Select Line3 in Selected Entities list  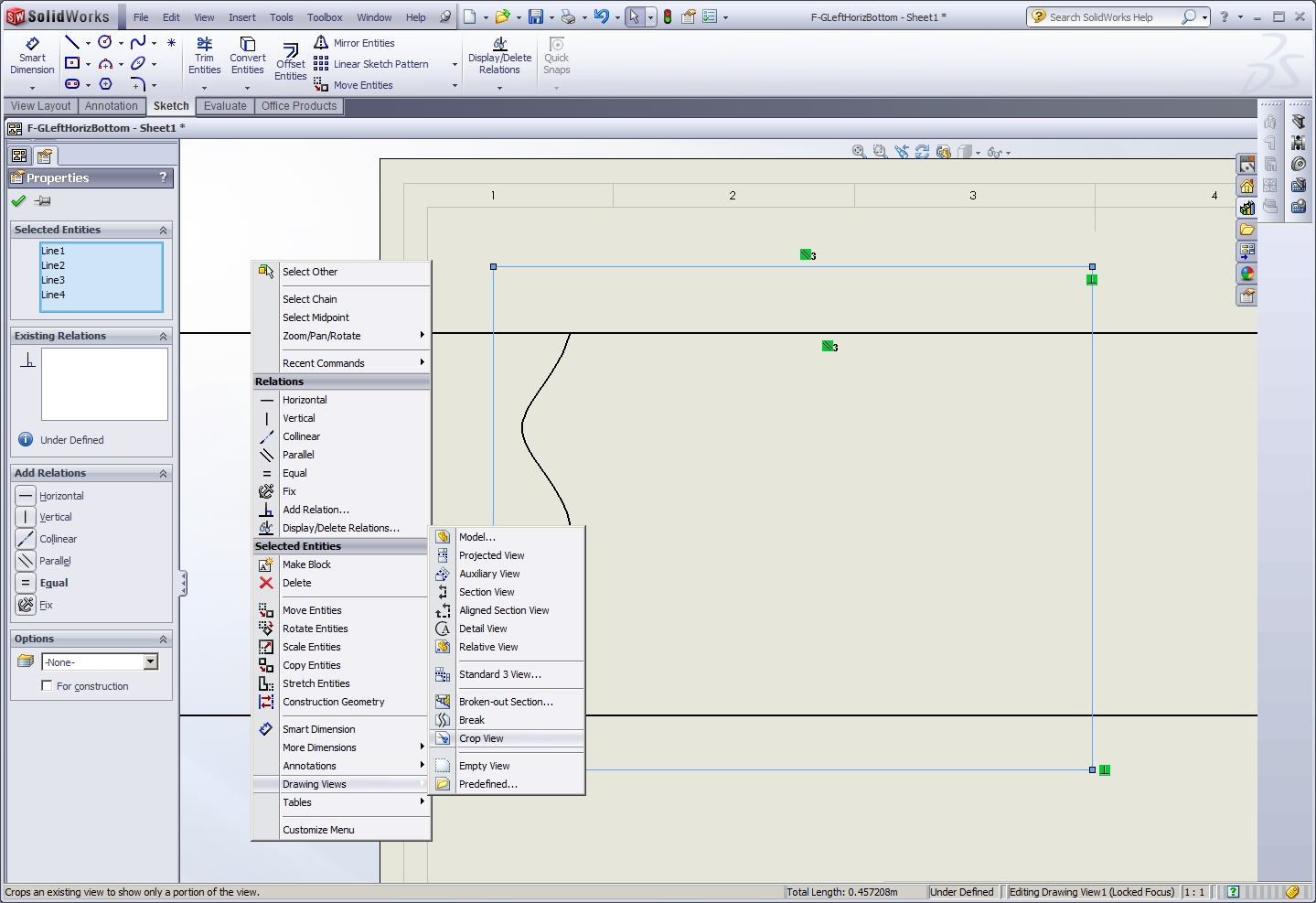click(53, 280)
